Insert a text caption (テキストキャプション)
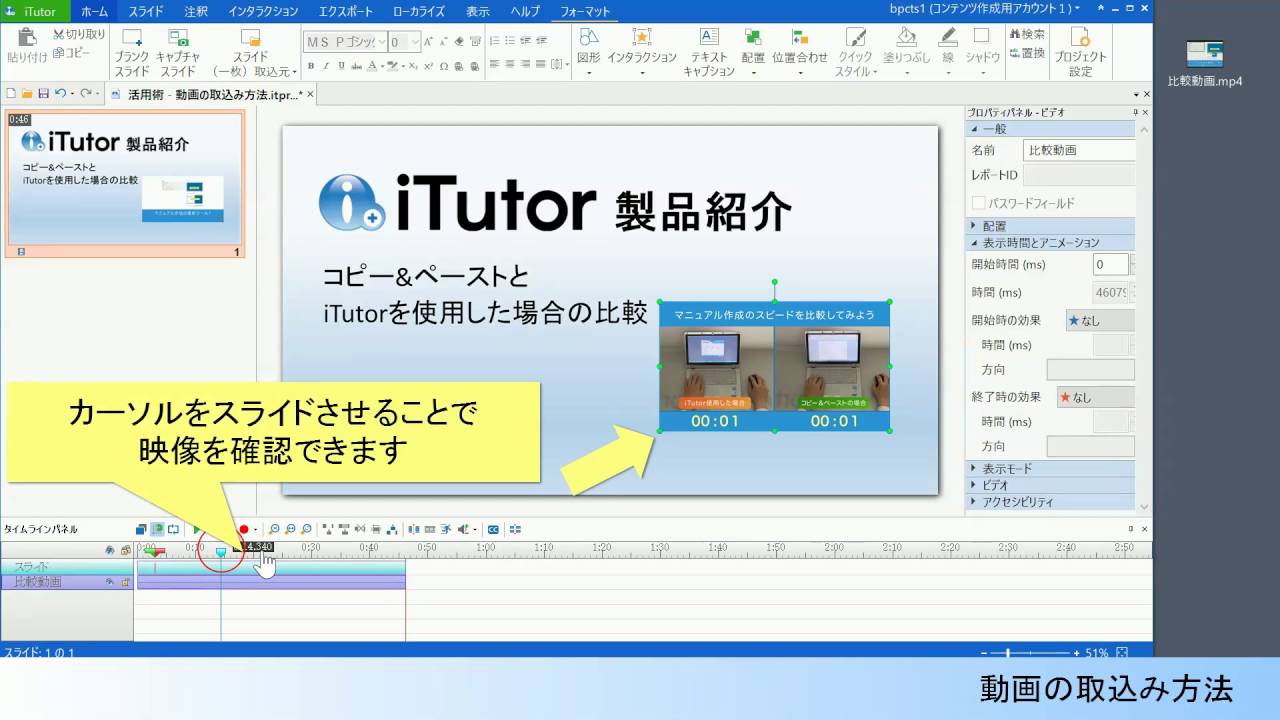Screen dimensions: 1280x720 [x=709, y=52]
